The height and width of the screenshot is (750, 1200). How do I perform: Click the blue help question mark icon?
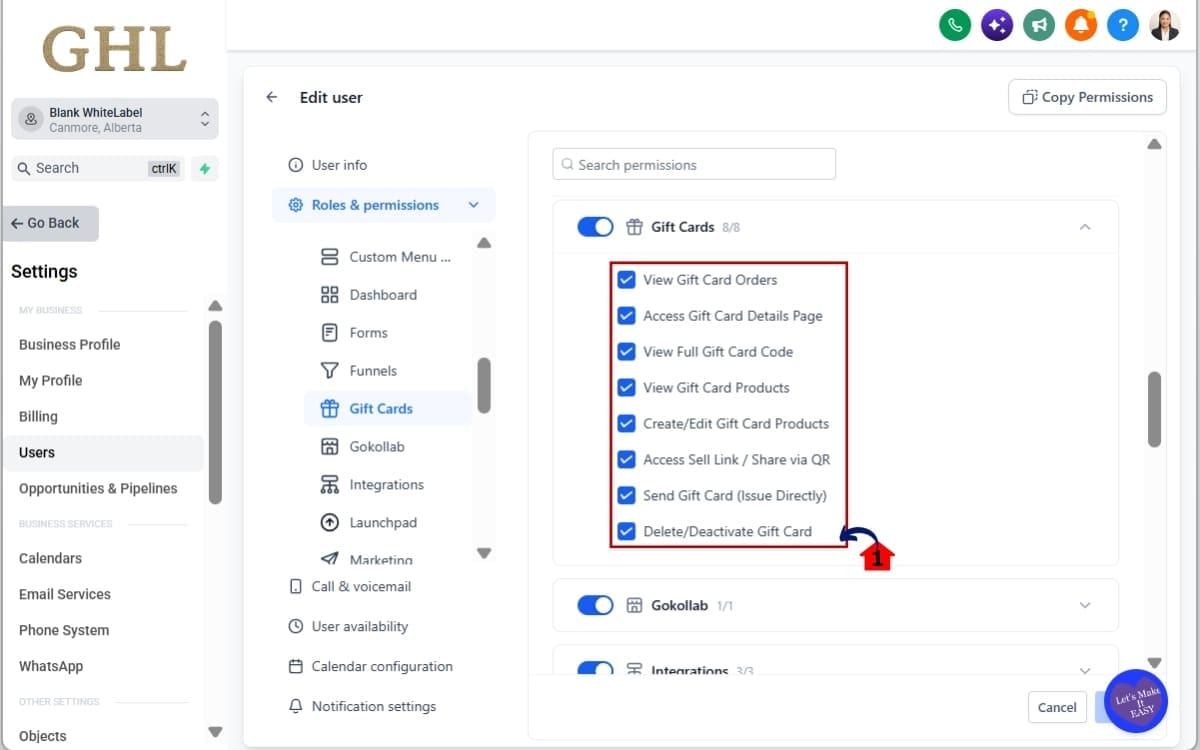pyautogui.click(x=1123, y=25)
